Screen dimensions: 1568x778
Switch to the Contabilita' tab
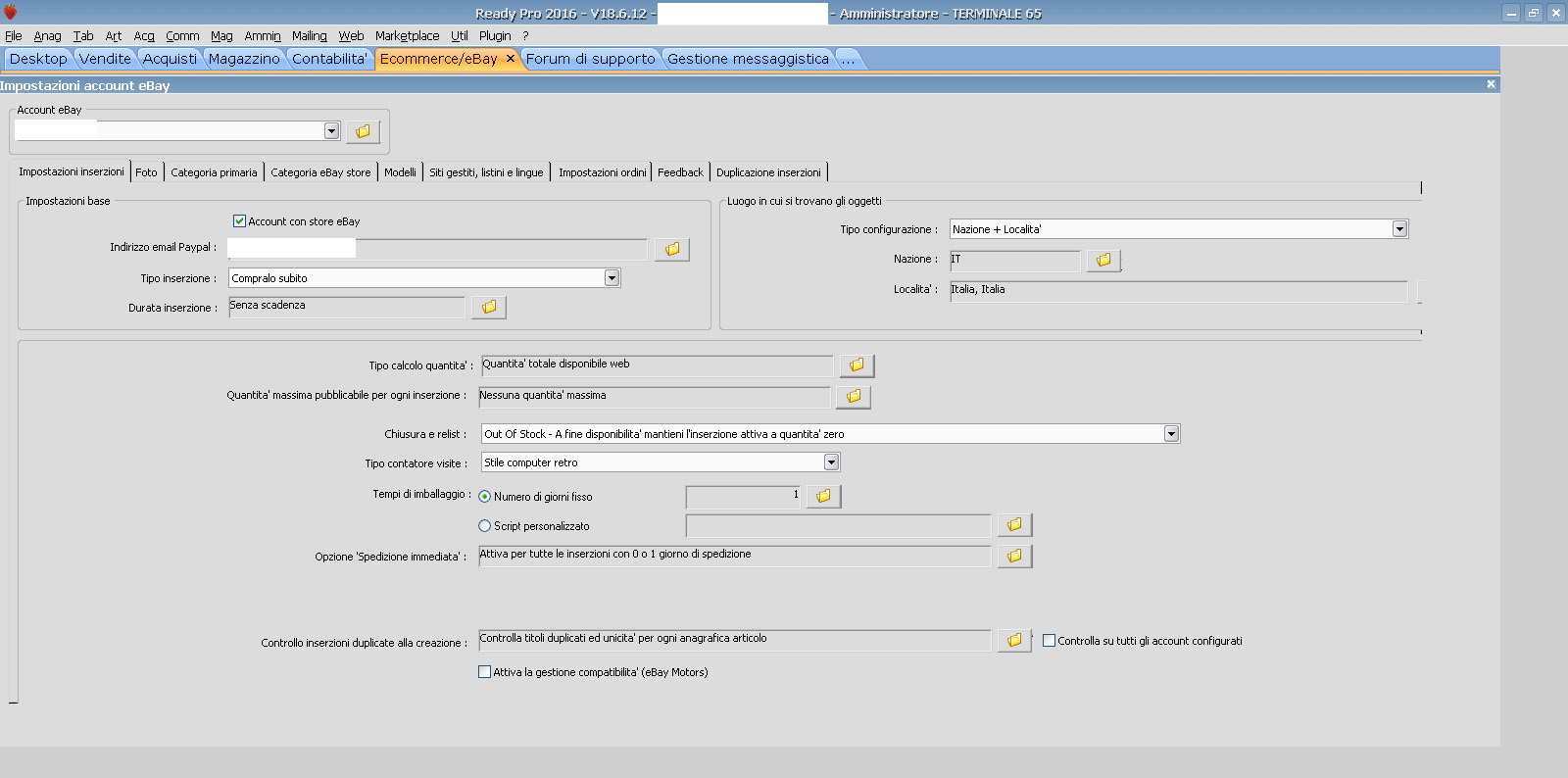(x=329, y=59)
